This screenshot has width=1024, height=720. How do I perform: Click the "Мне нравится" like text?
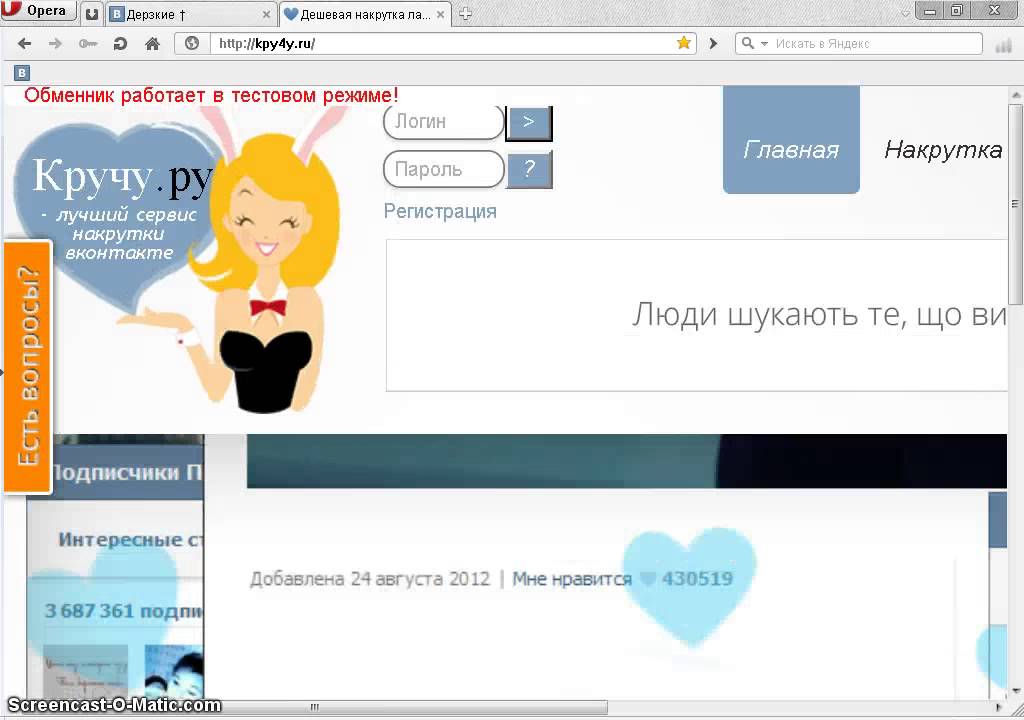coord(571,579)
